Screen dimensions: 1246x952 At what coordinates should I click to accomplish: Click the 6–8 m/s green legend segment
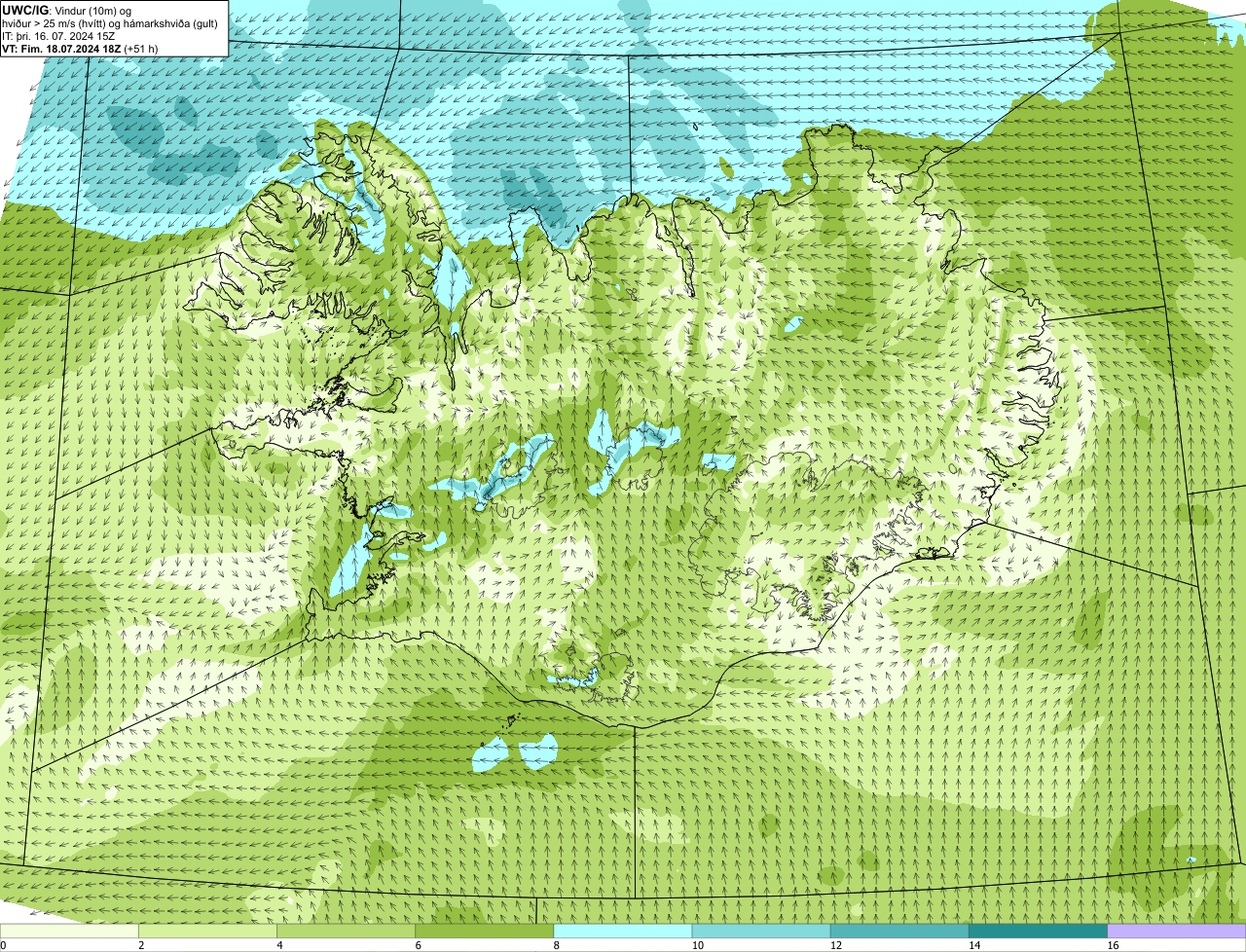click(485, 931)
